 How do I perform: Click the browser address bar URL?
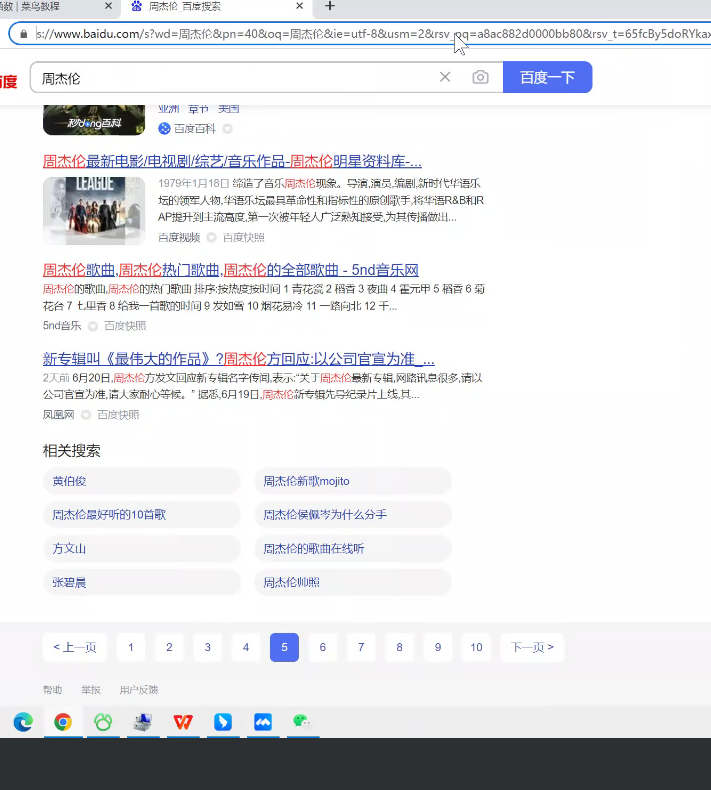click(373, 34)
